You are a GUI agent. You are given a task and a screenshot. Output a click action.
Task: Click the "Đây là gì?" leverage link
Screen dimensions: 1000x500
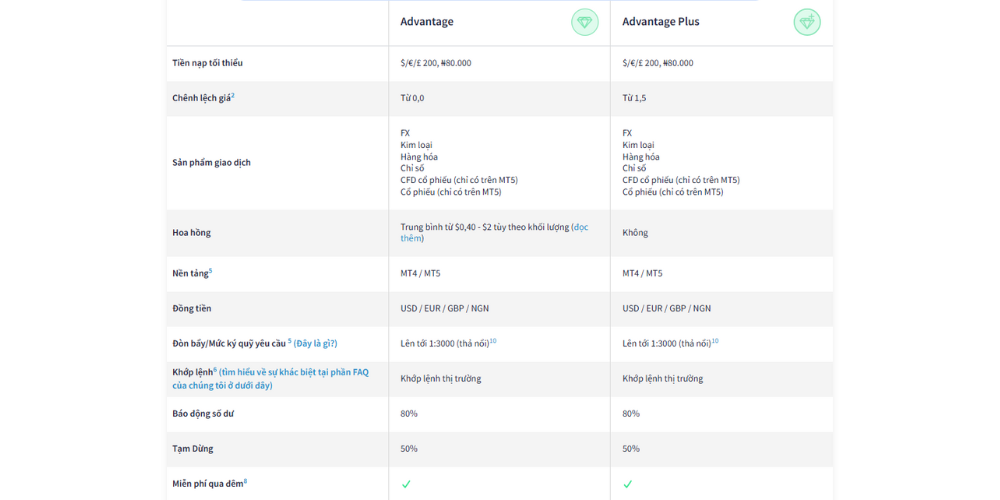coord(315,343)
